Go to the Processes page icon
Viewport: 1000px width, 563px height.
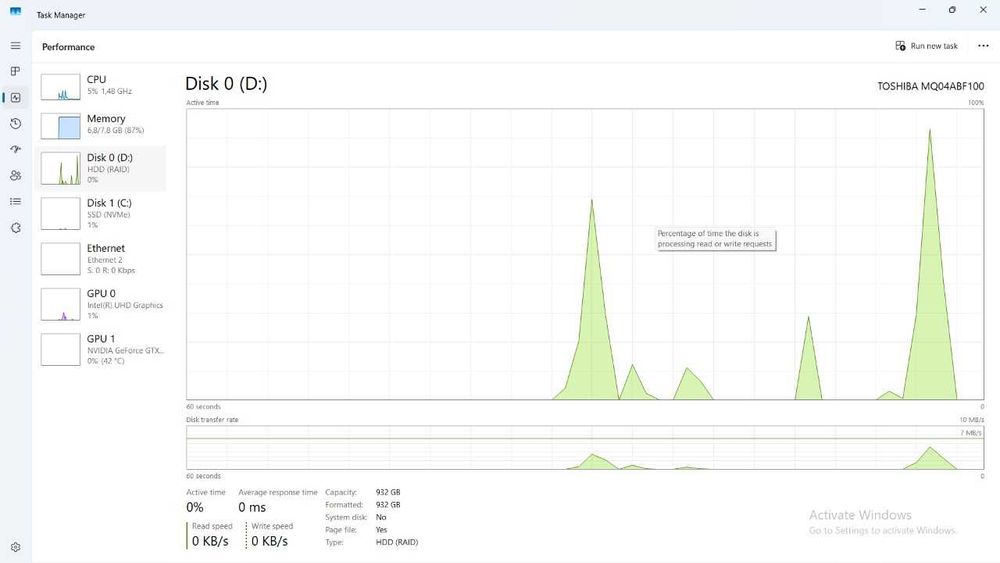(15, 71)
